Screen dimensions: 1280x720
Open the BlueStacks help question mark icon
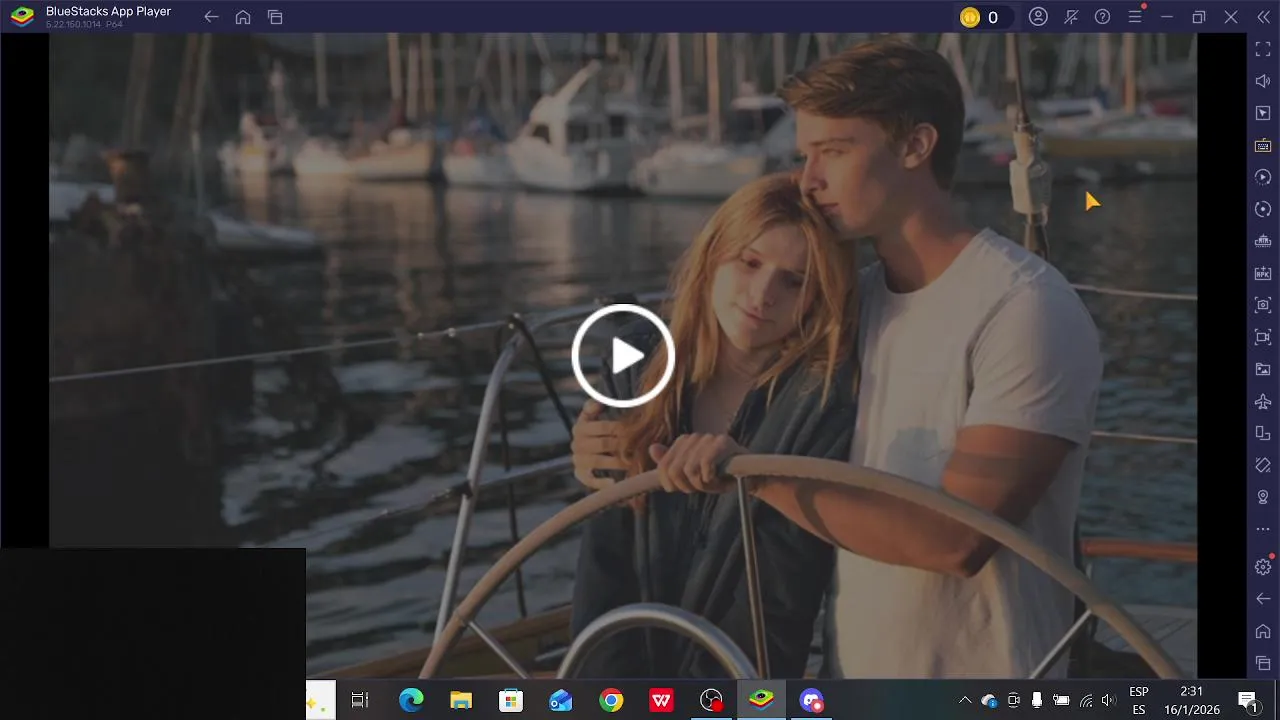point(1102,17)
